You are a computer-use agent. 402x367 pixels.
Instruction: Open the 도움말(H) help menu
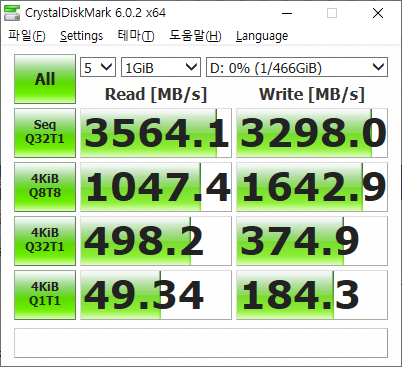(195, 36)
